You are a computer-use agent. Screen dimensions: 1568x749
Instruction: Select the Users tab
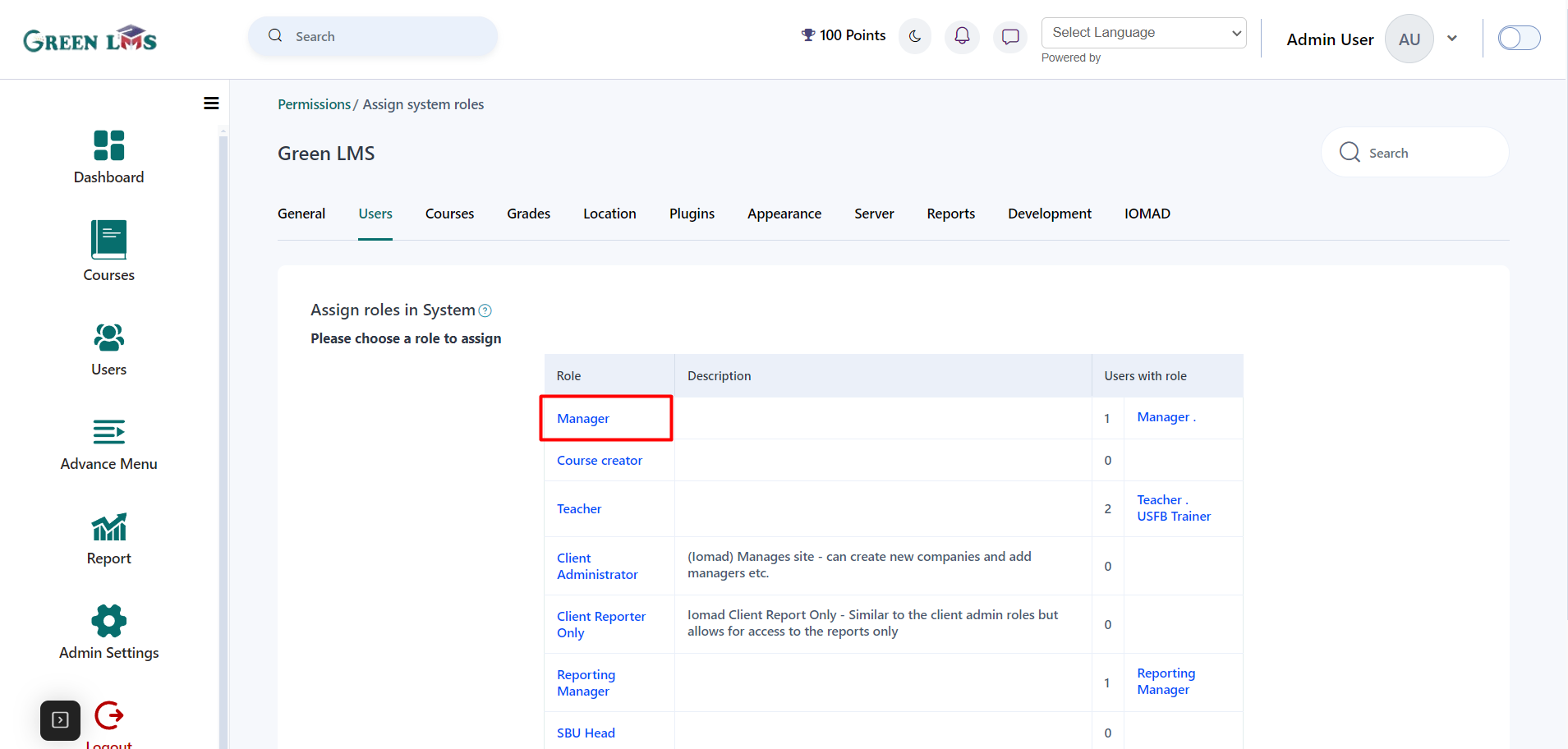[375, 214]
